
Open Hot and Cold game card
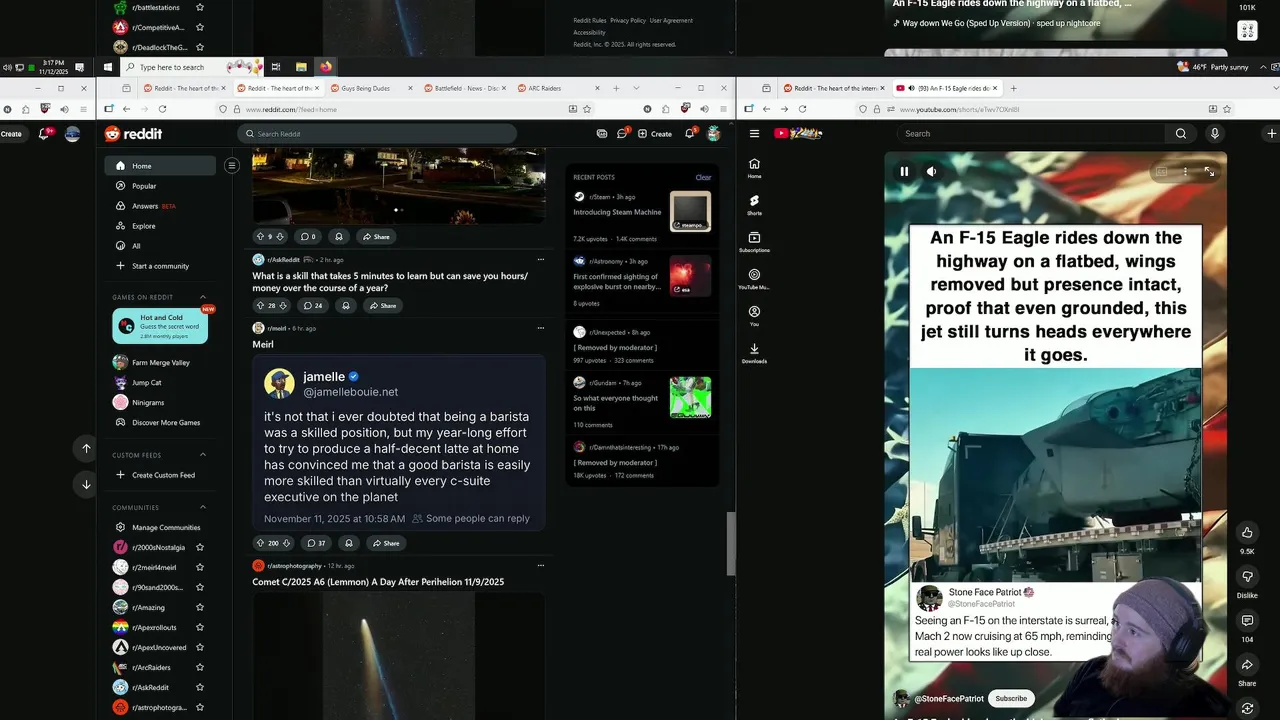tap(160, 326)
